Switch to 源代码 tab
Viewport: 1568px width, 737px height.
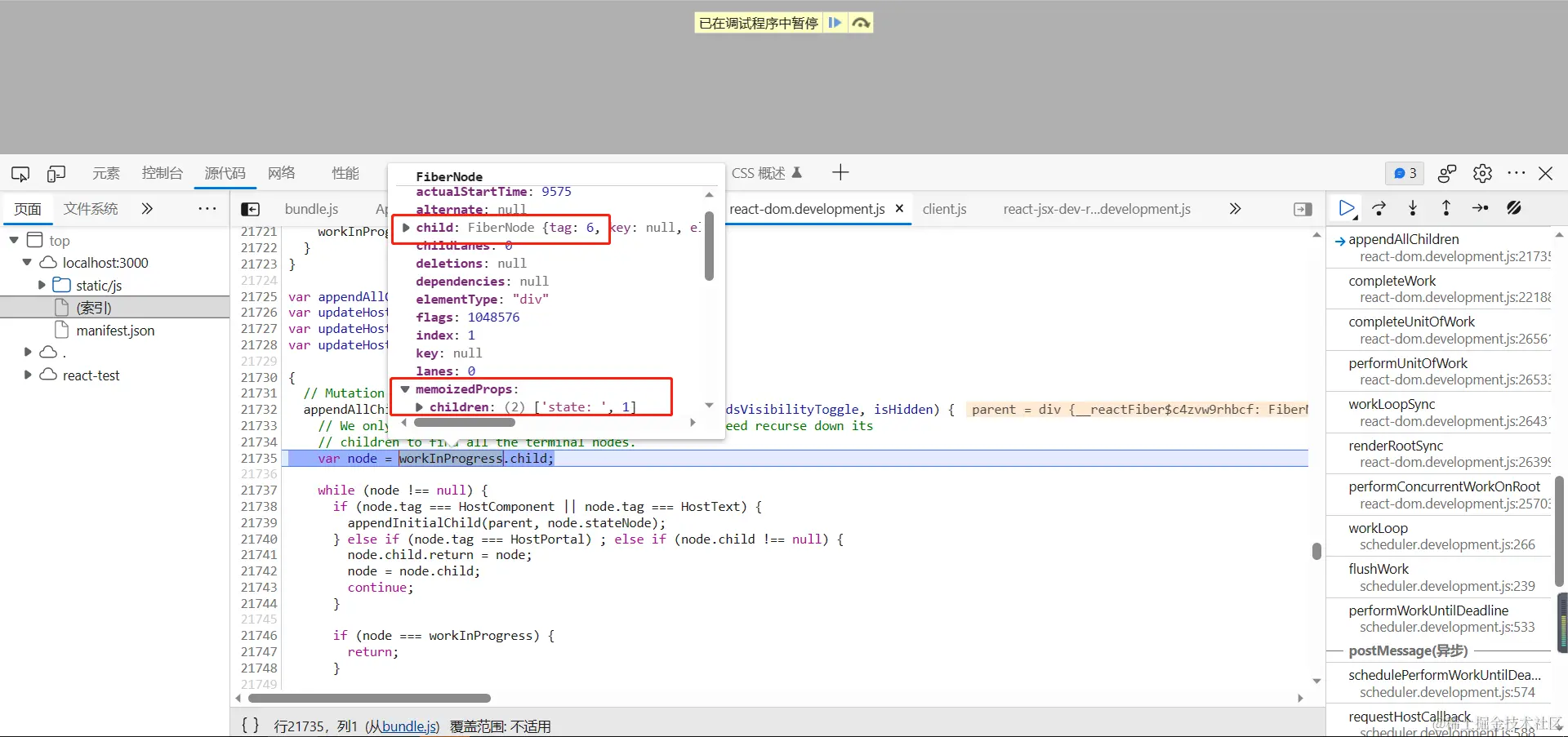[225, 173]
